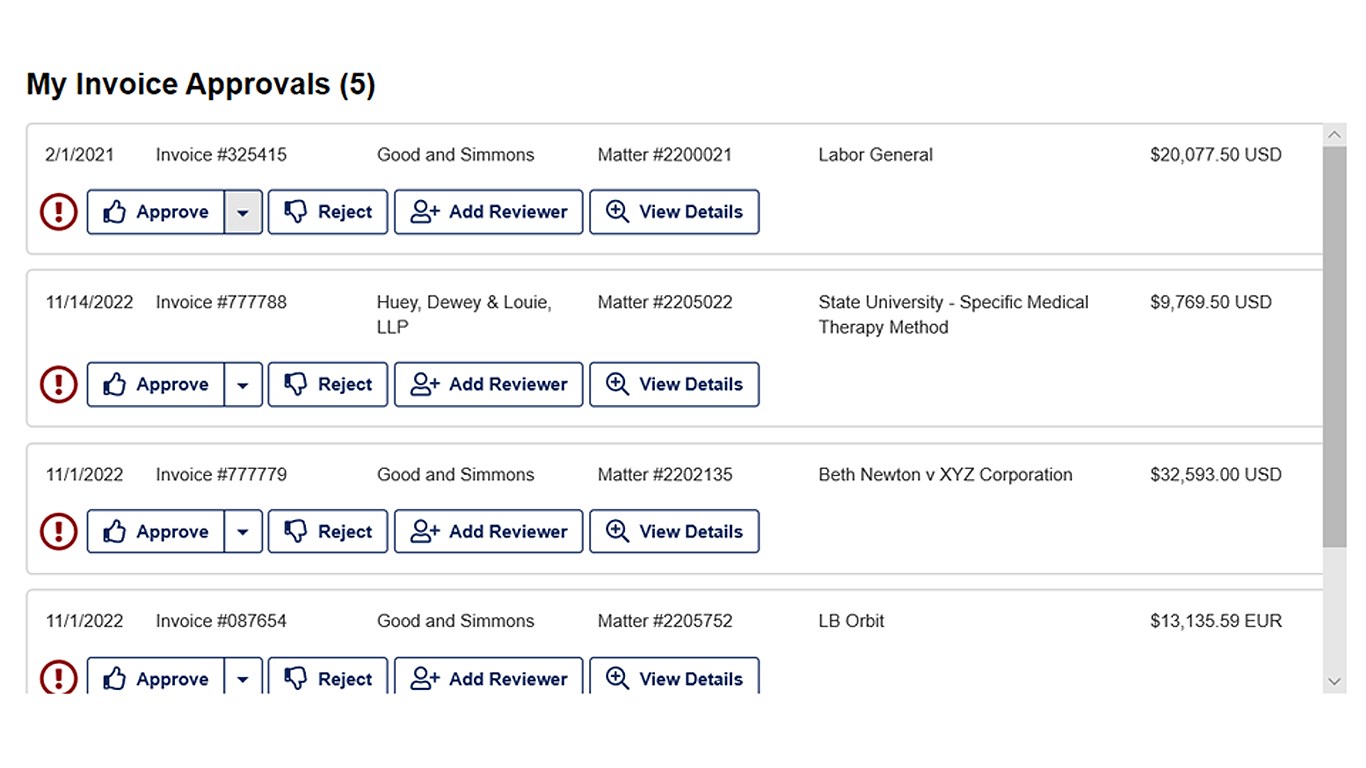Reject the State University matter invoice

click(x=328, y=385)
